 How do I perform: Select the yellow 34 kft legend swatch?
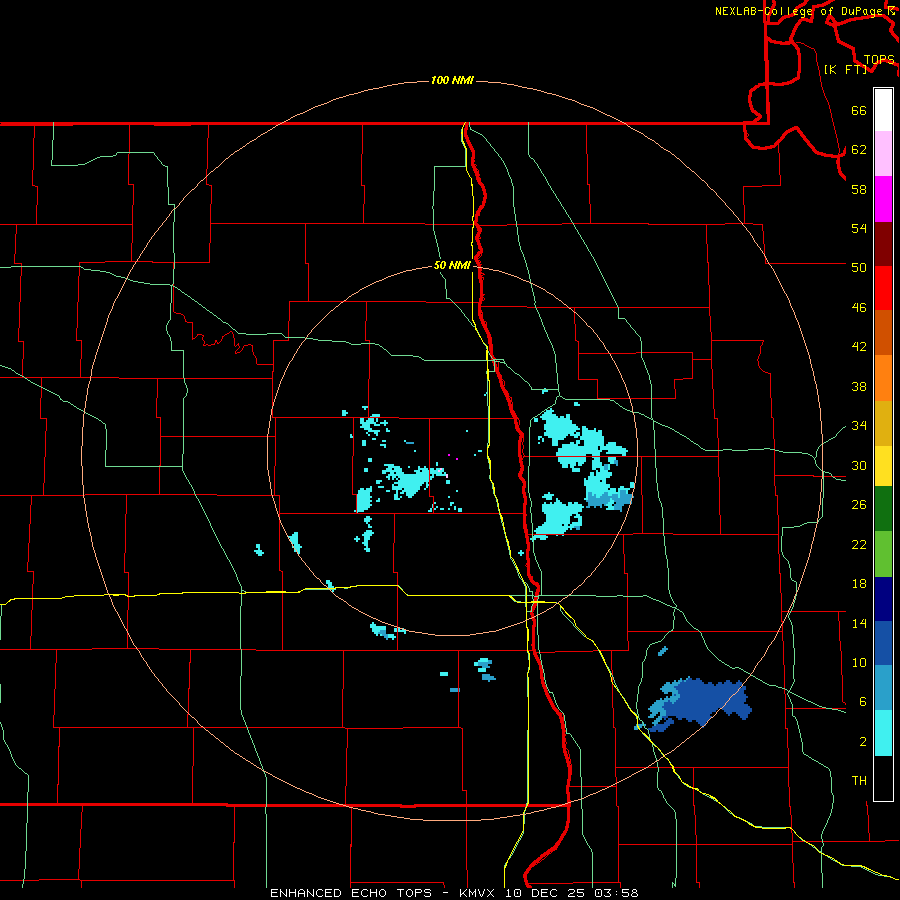click(x=883, y=466)
